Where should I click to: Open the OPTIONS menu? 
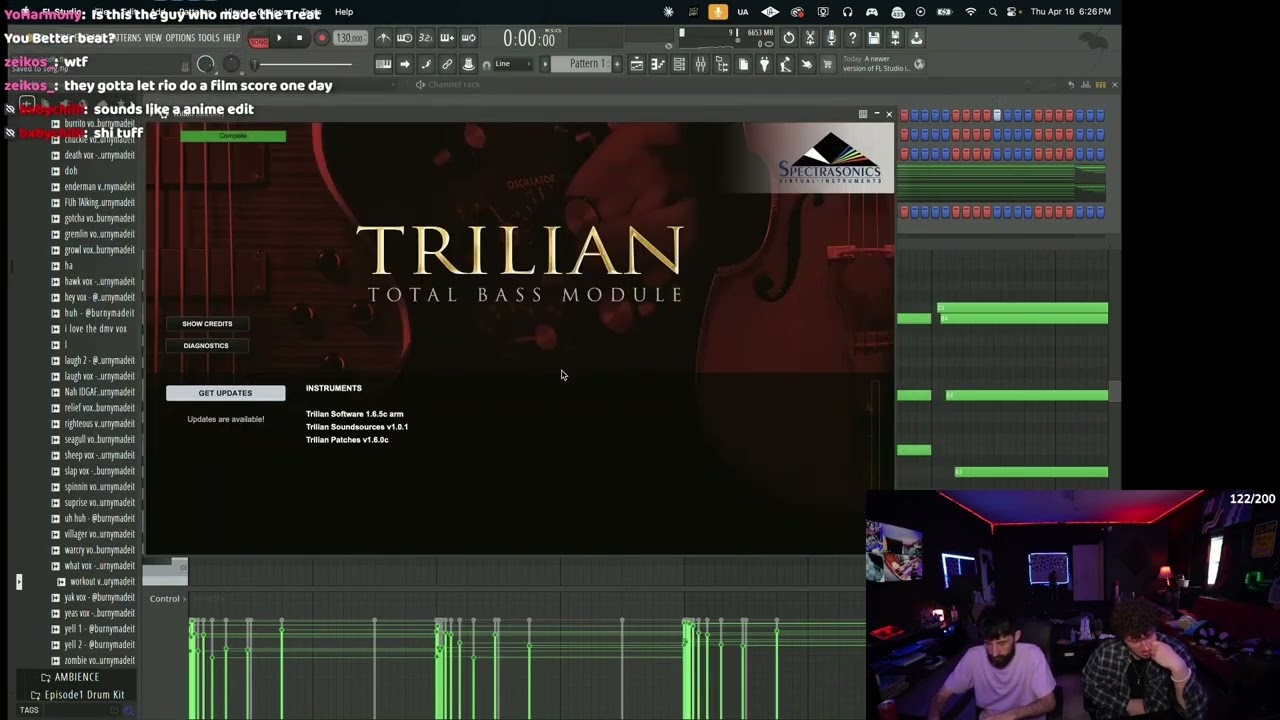(180, 38)
